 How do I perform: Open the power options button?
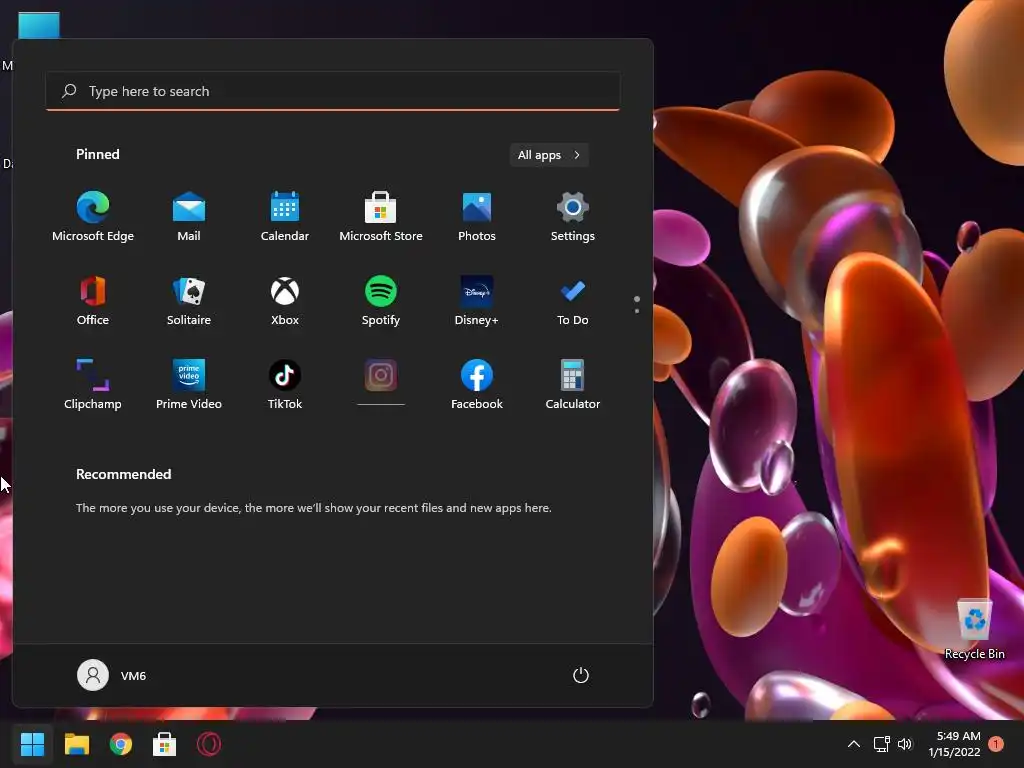581,675
